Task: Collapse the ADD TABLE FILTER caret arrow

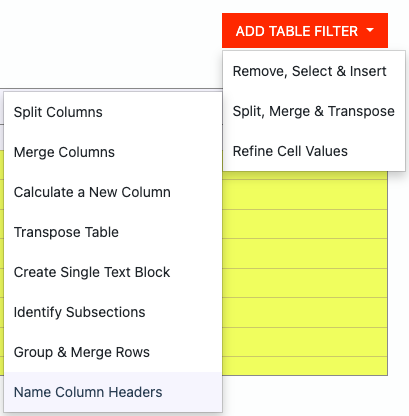Action: coord(370,30)
